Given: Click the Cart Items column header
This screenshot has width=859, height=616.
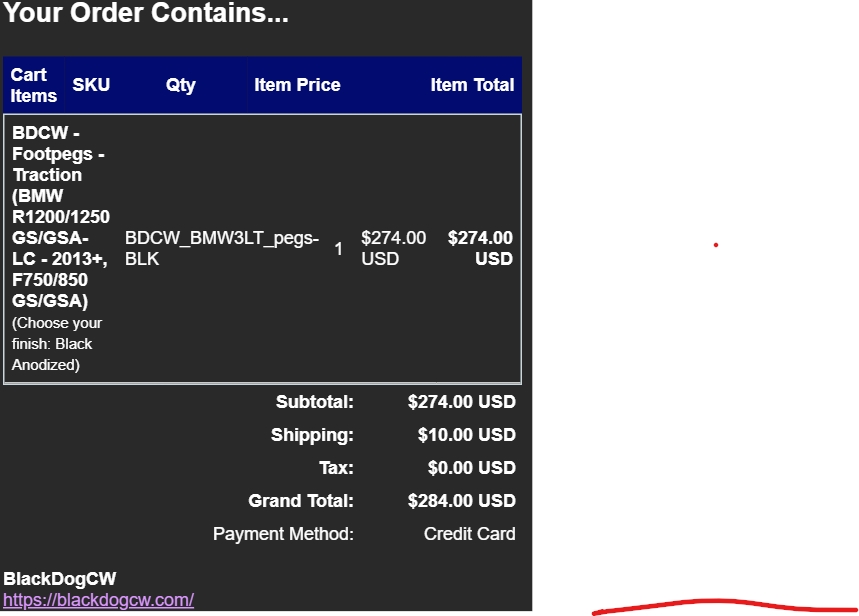Looking at the screenshot, I should coord(33,86).
